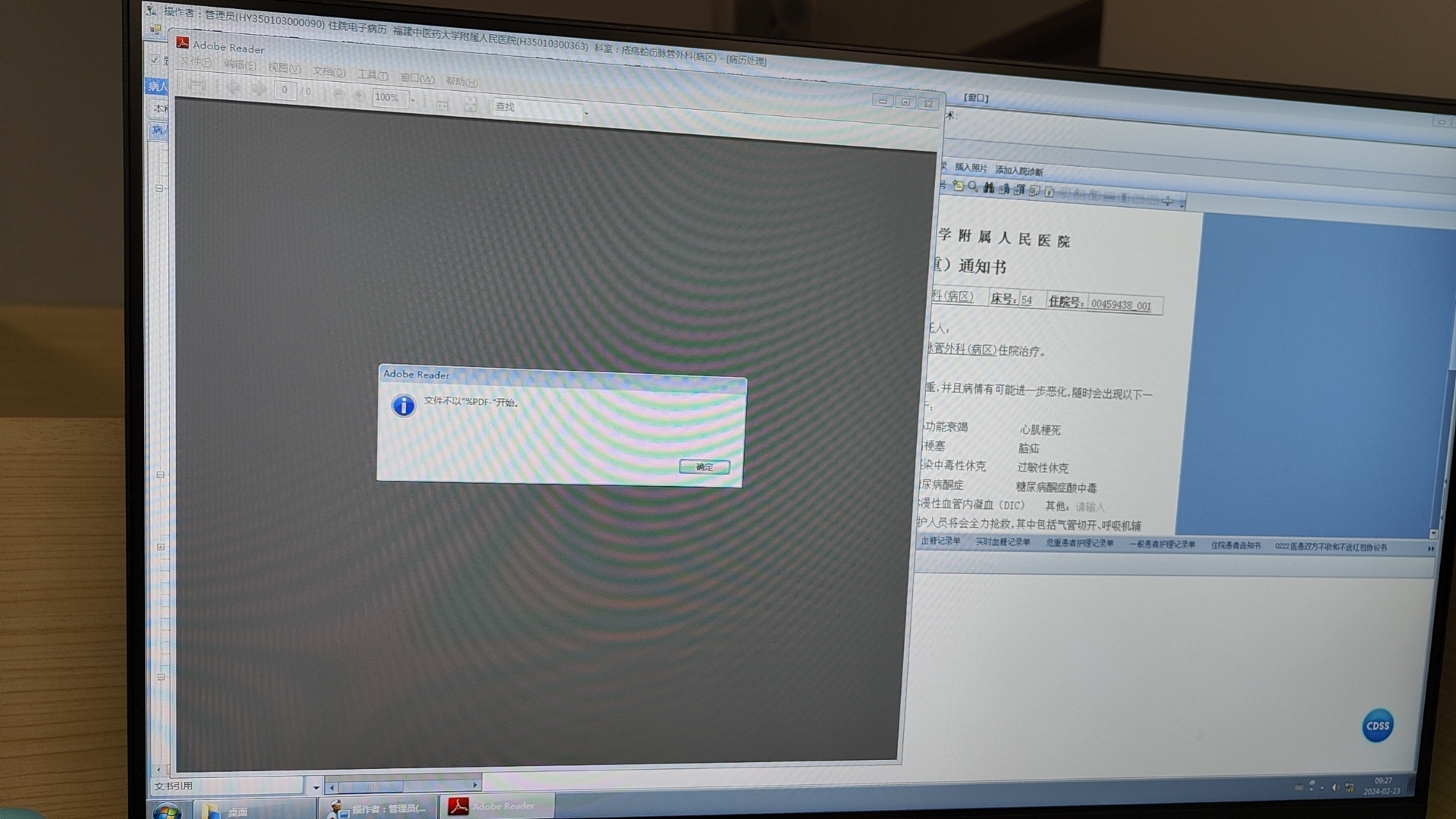The height and width of the screenshot is (819, 1456).
Task: Click the CDSS floating round button
Action: [1376, 726]
